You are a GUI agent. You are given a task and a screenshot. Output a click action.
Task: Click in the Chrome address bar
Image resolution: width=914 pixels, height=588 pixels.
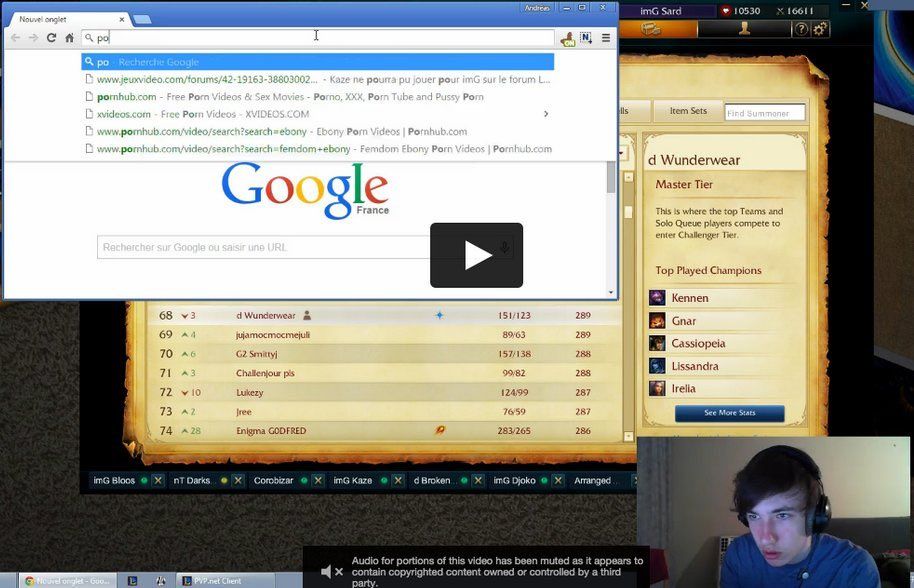(318, 38)
